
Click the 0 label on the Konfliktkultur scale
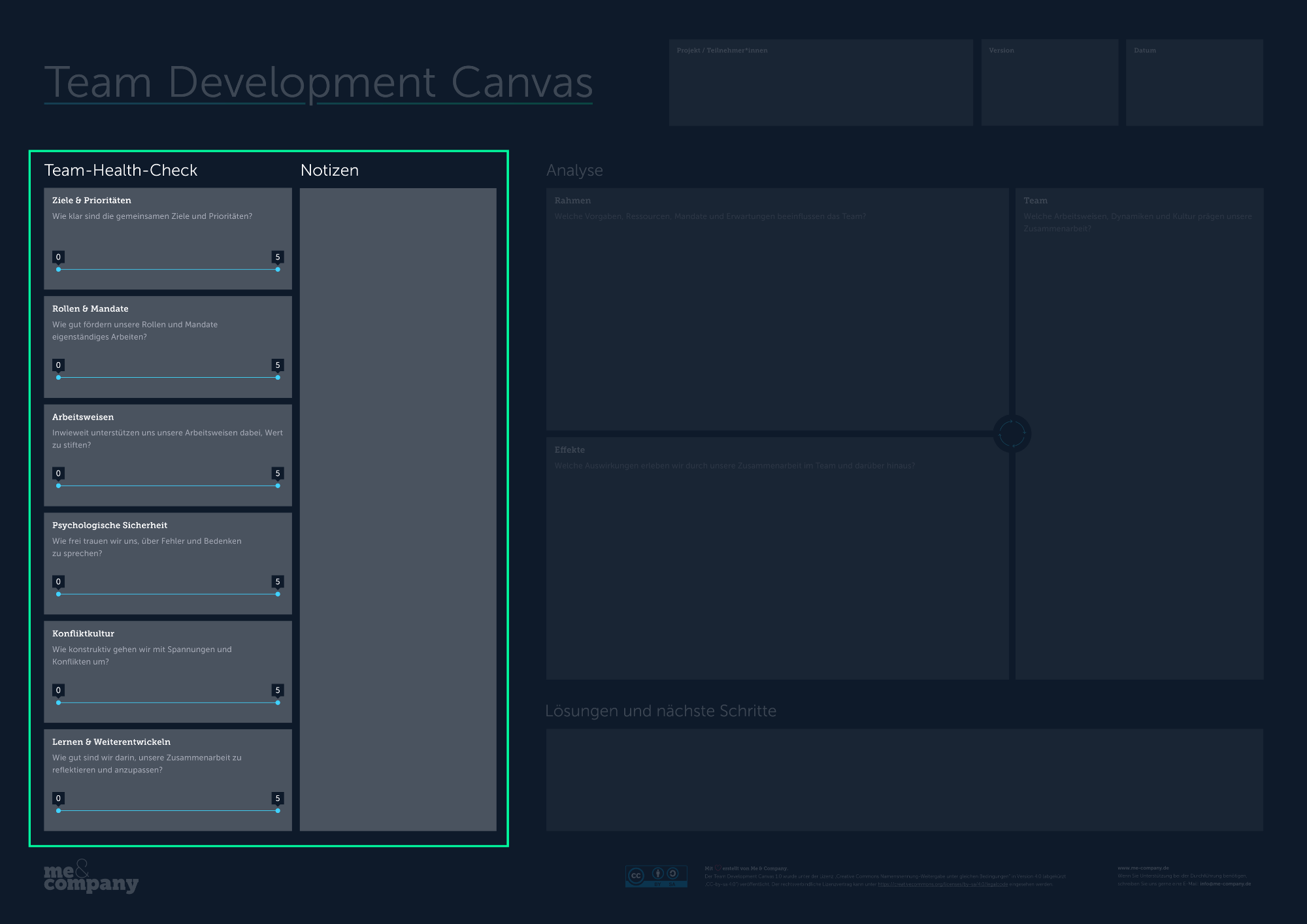click(59, 689)
